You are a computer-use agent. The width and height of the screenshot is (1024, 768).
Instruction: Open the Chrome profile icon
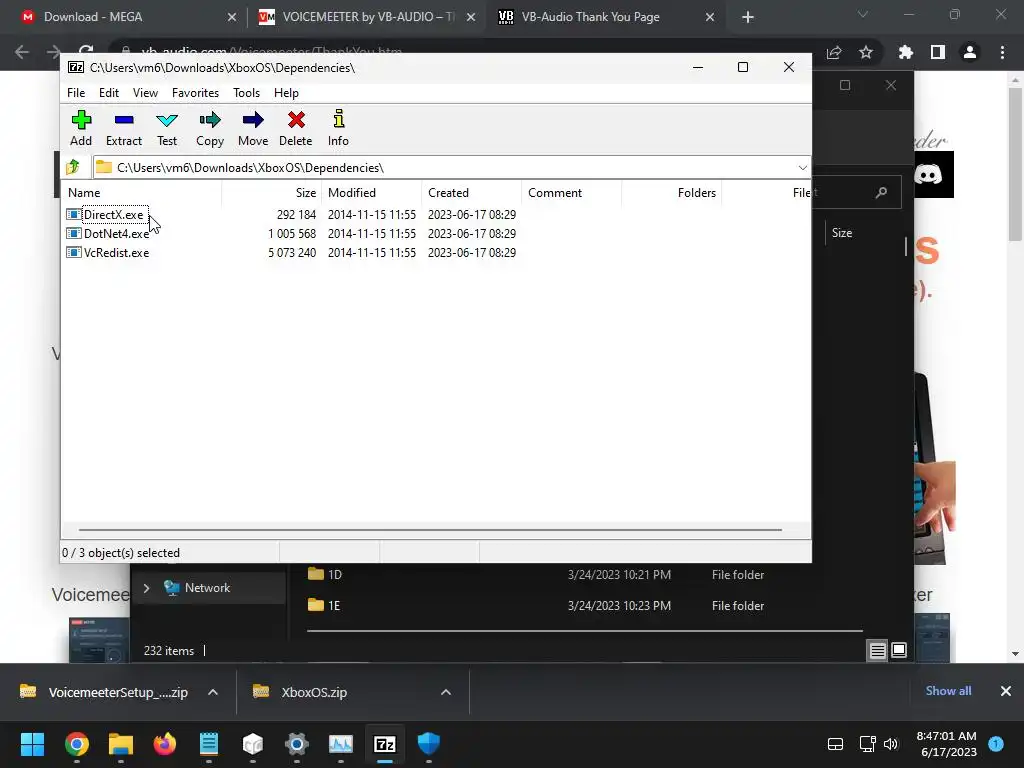(x=970, y=52)
